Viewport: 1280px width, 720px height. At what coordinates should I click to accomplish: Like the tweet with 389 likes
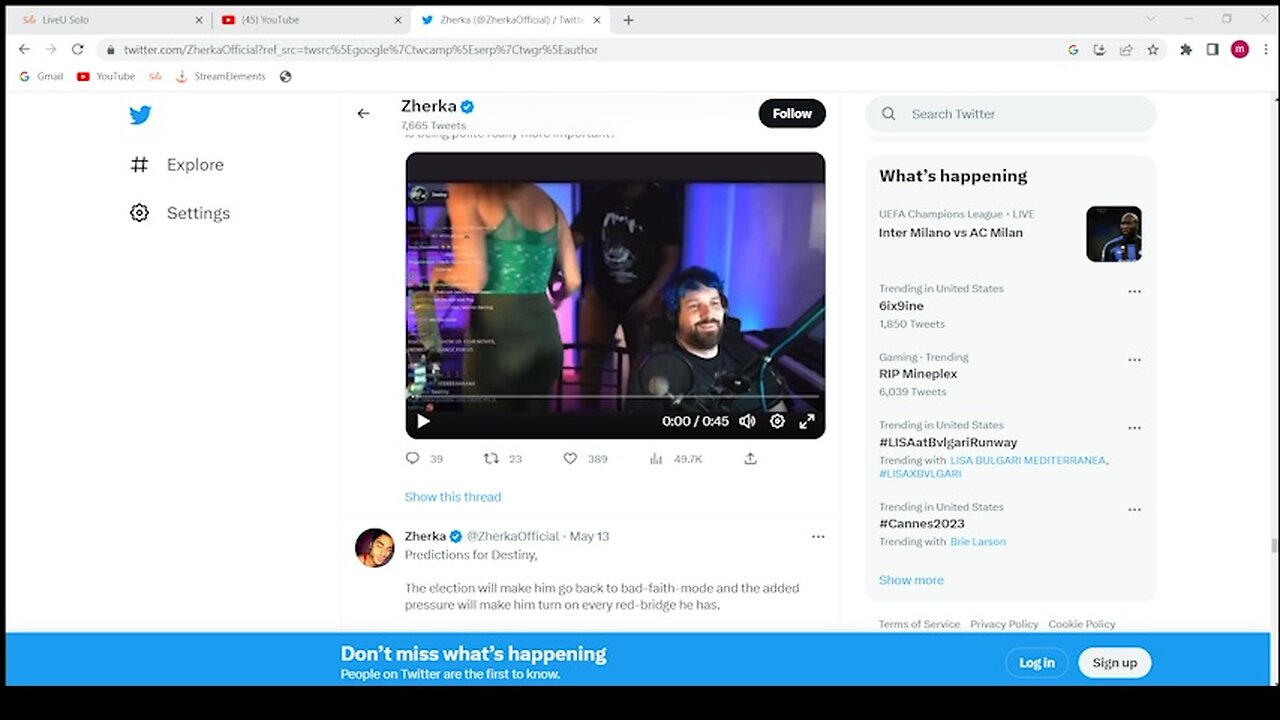(x=570, y=458)
